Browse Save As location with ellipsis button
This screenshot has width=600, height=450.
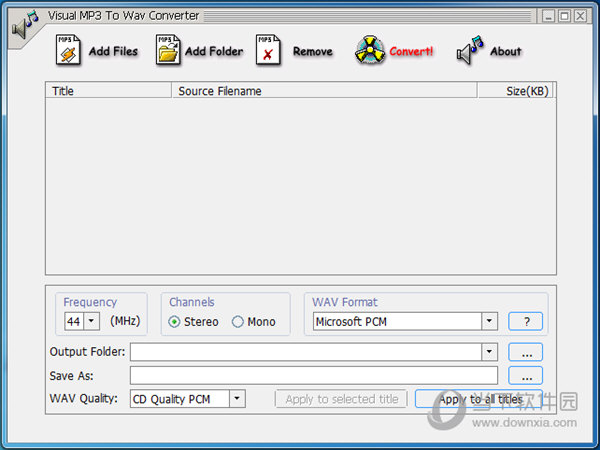coord(526,376)
